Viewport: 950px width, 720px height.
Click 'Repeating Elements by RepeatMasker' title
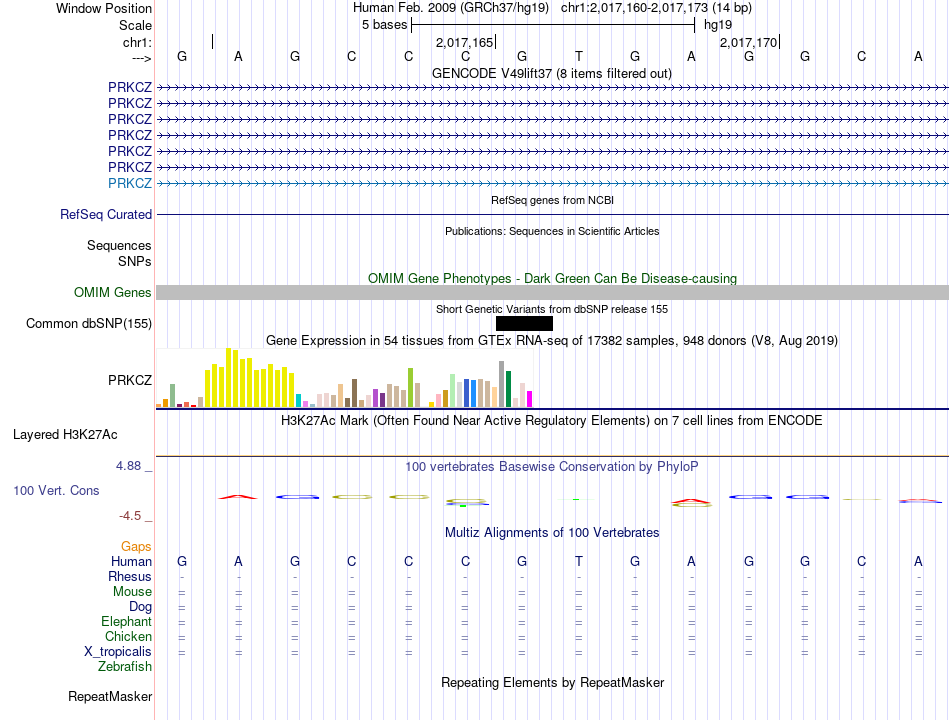(x=553, y=682)
